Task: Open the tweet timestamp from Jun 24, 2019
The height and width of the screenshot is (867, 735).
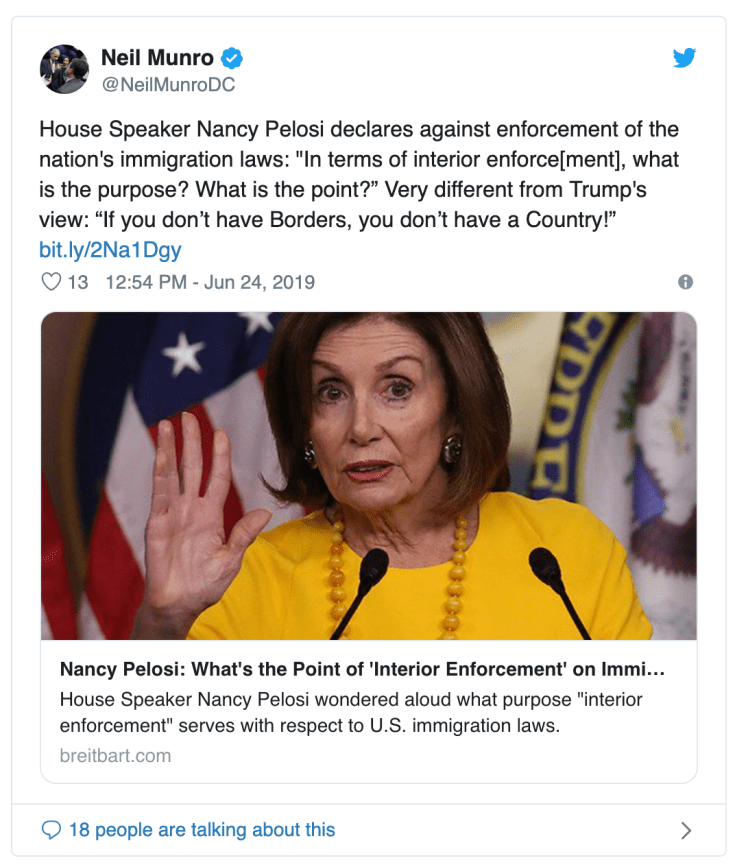Action: click(211, 282)
